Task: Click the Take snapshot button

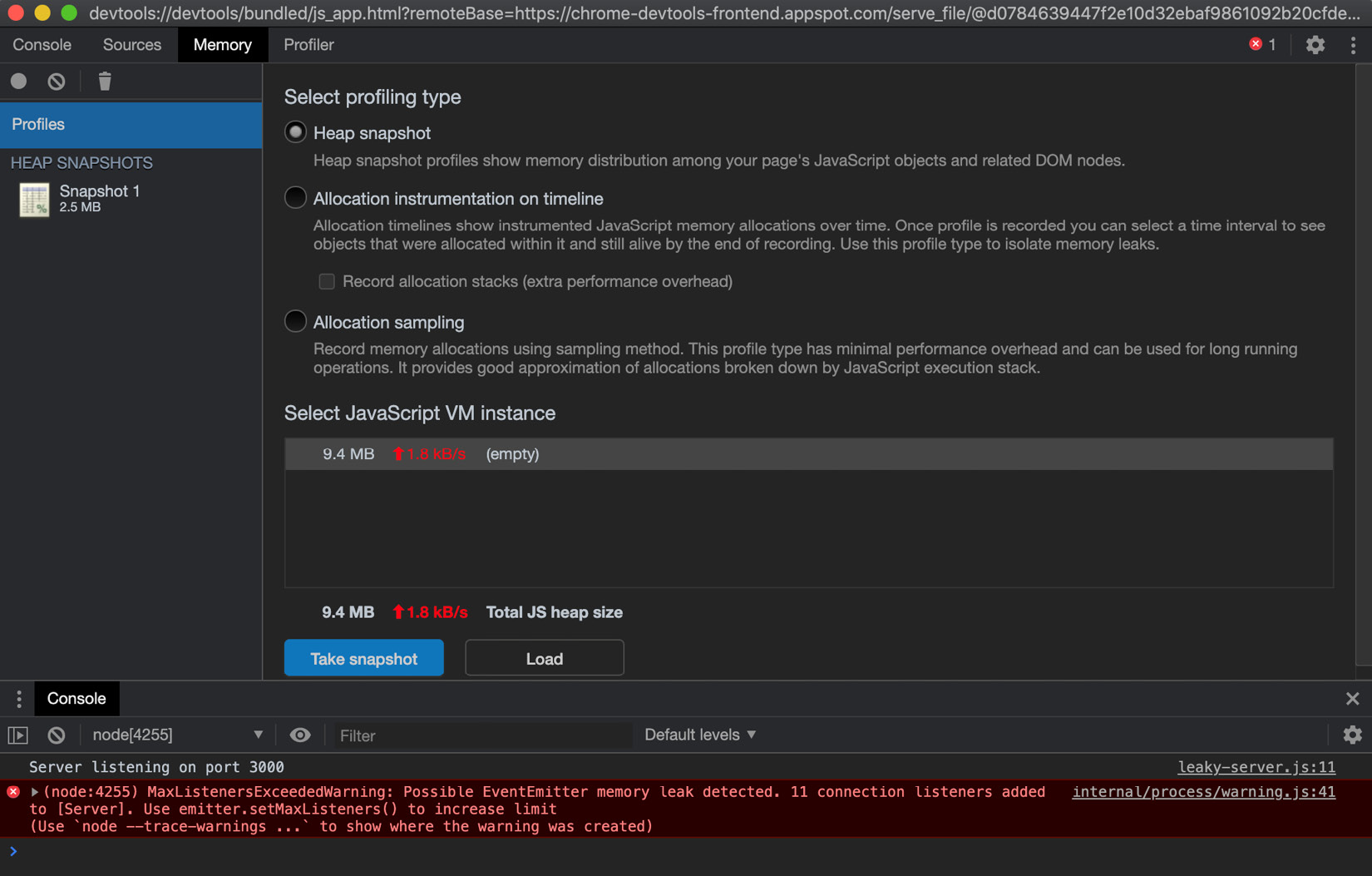Action: point(363,657)
